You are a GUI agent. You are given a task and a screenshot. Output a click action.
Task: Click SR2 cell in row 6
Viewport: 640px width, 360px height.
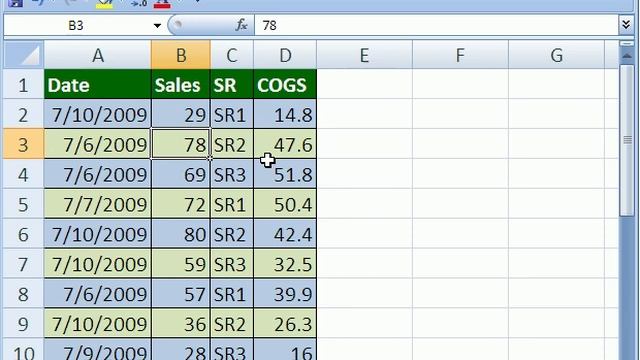(x=232, y=233)
